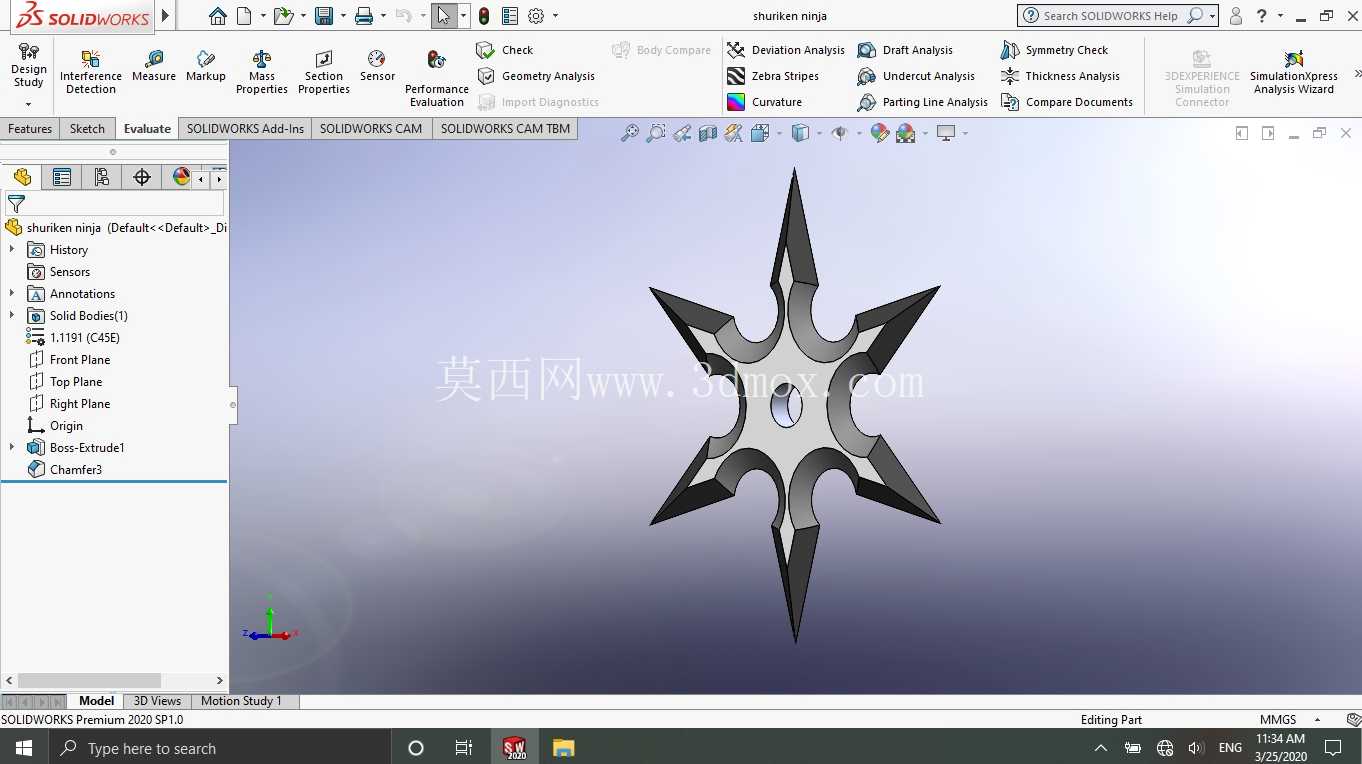Click the Windows search box
This screenshot has width=1362, height=764.
coord(218,748)
